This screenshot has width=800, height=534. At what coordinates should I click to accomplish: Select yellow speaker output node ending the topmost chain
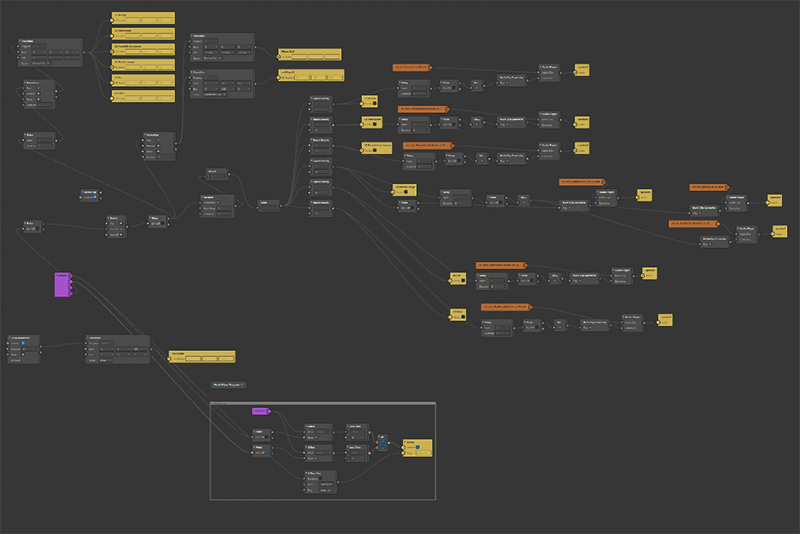pyautogui.click(x=582, y=70)
